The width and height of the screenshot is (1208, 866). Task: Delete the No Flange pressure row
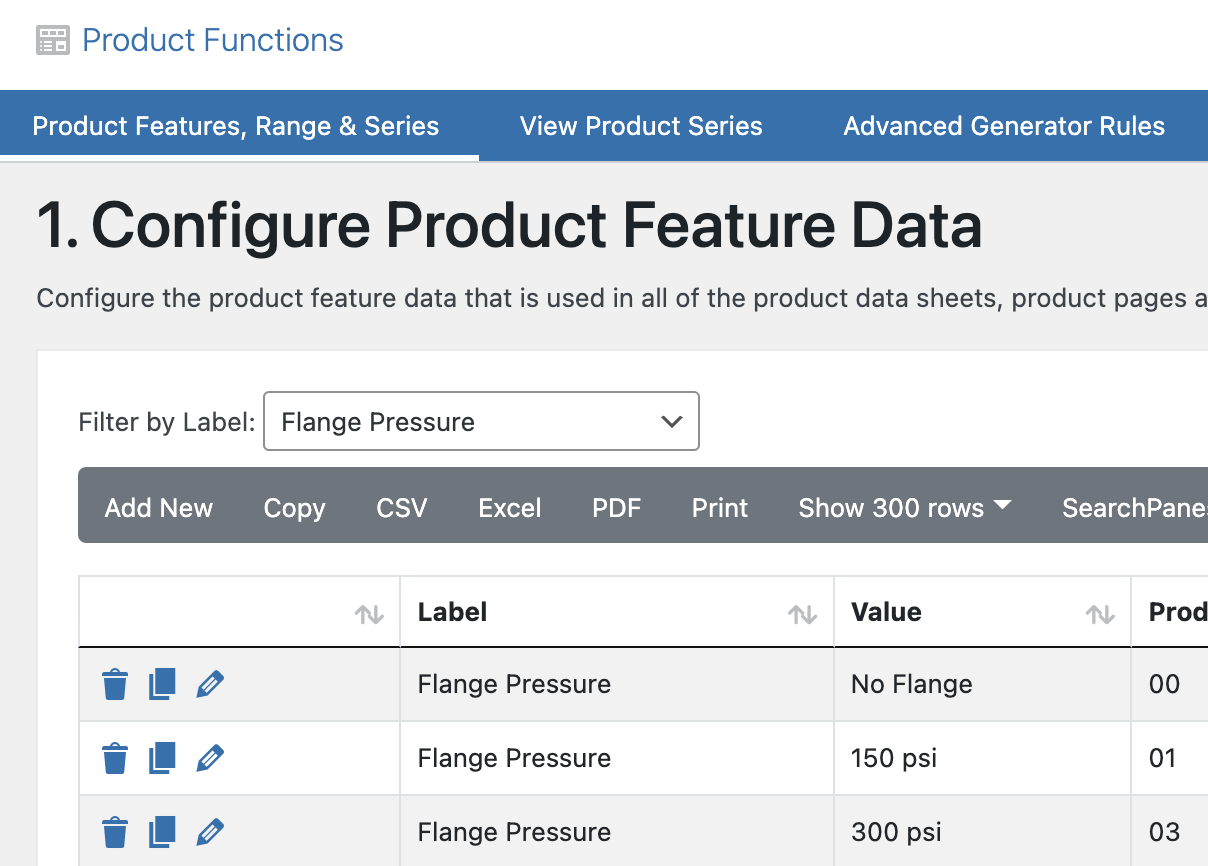click(x=114, y=684)
